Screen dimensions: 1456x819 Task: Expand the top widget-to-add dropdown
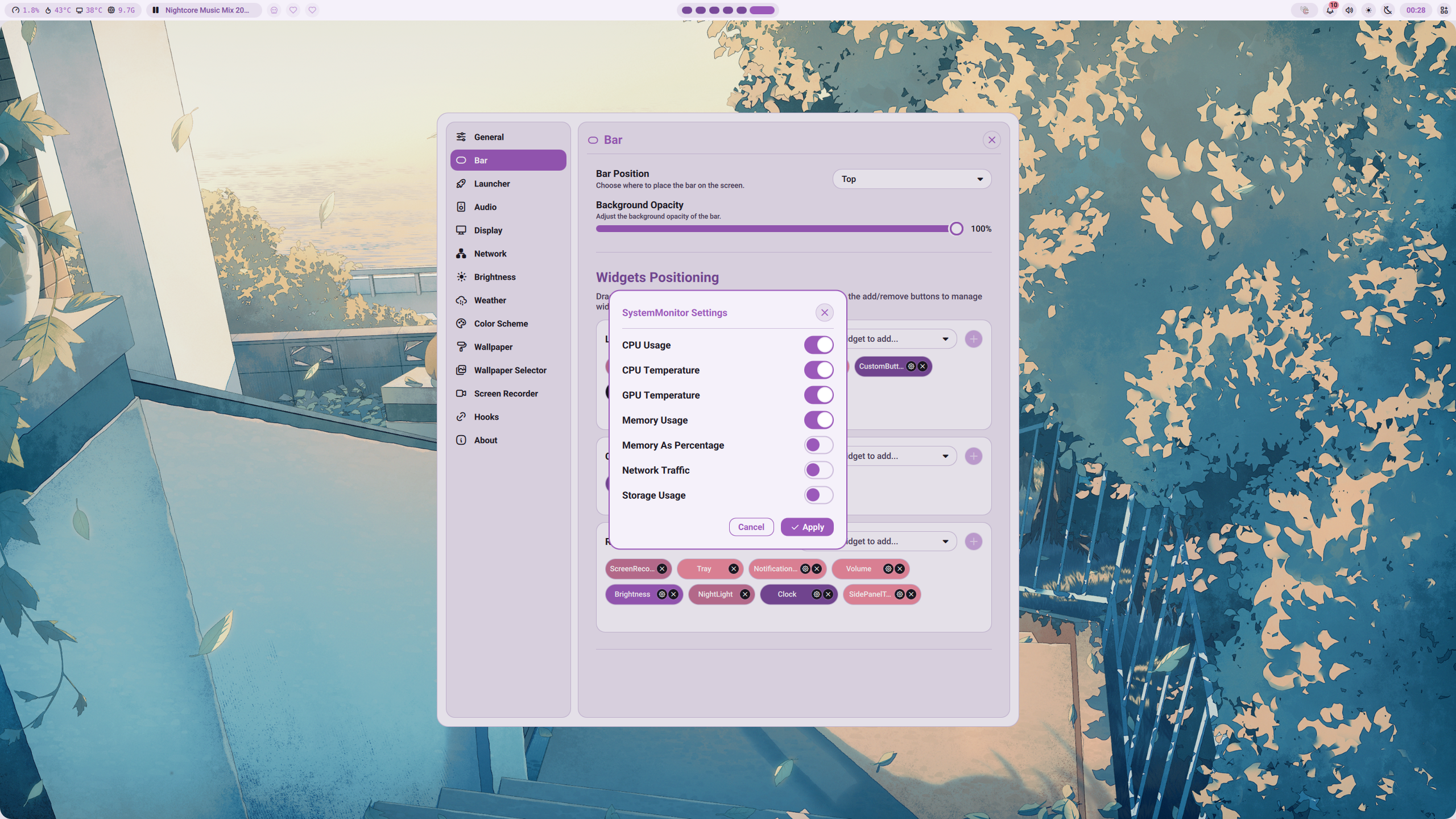pos(899,339)
